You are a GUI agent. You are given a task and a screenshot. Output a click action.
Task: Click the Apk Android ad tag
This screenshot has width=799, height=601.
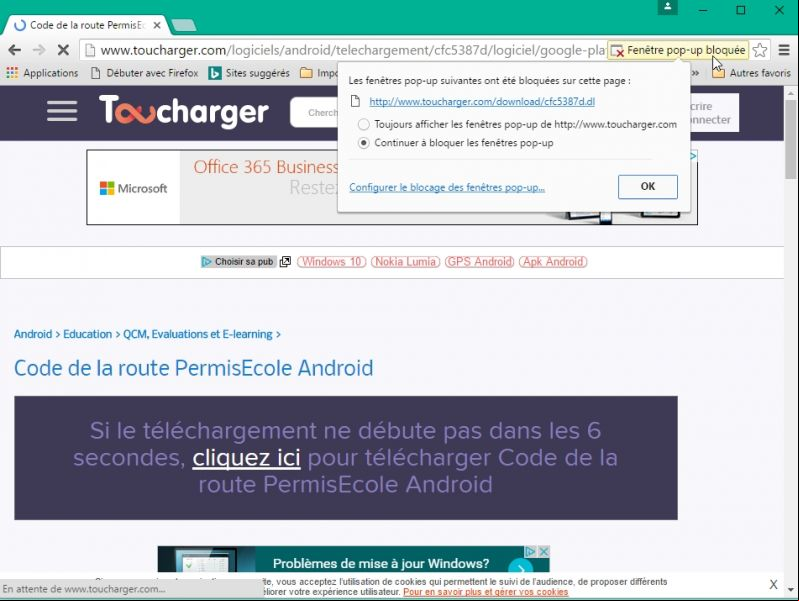(553, 262)
